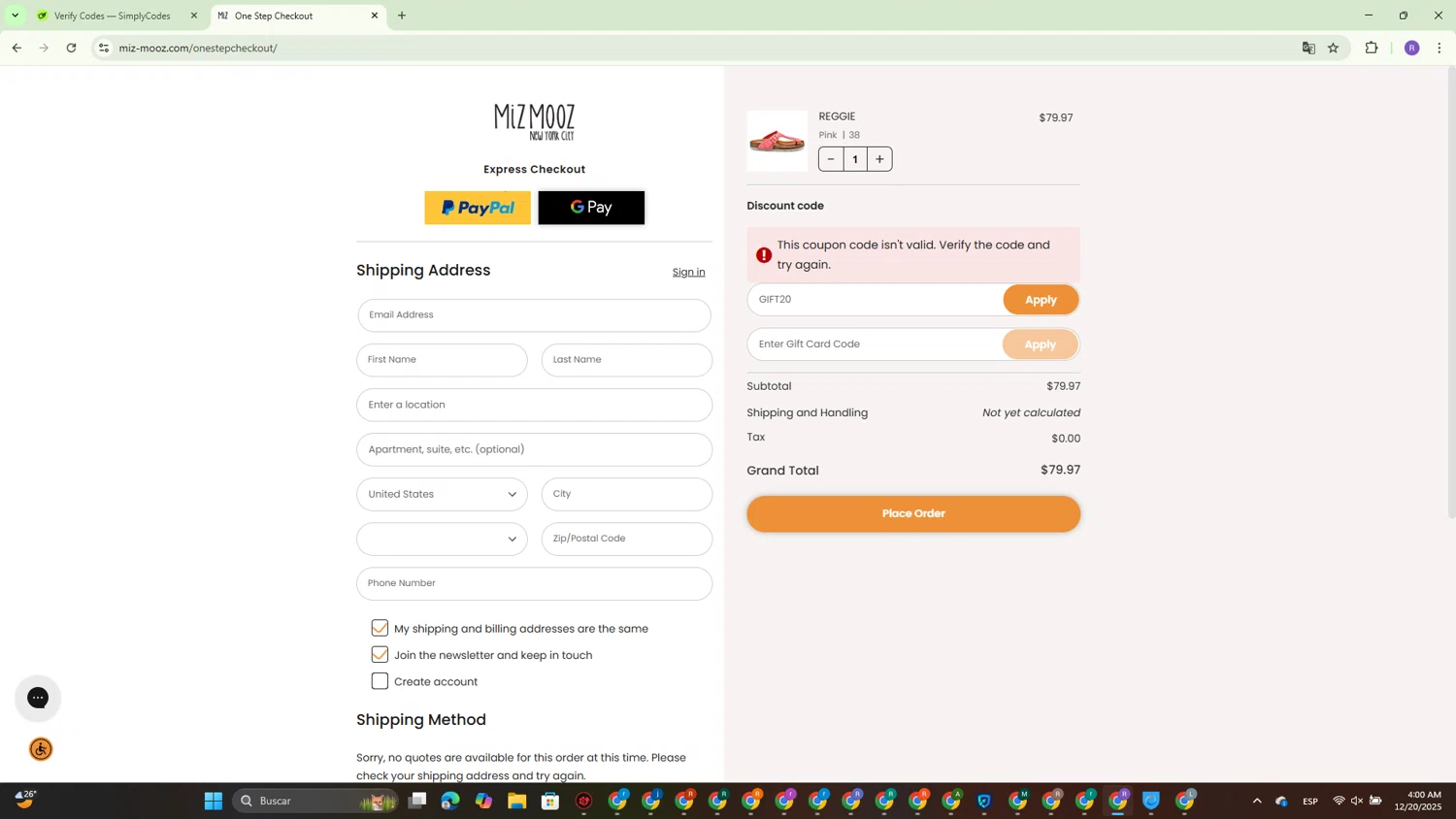Open the battery status tray icon

[1375, 801]
